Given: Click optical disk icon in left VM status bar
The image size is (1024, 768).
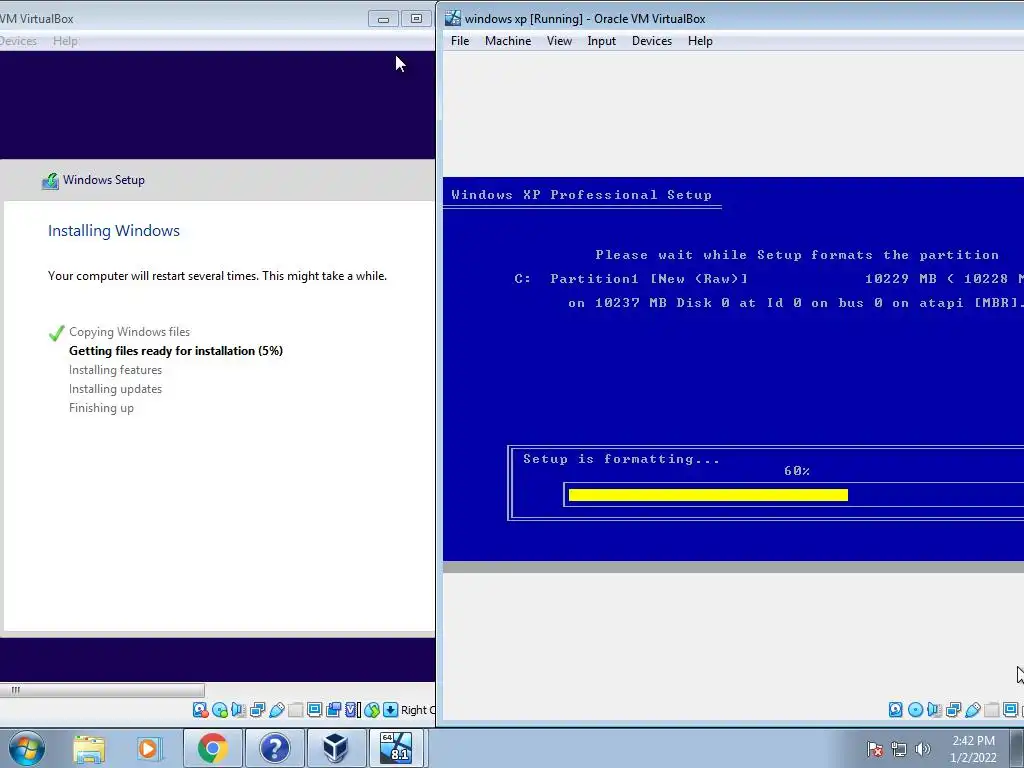Looking at the screenshot, I should click(x=220, y=710).
